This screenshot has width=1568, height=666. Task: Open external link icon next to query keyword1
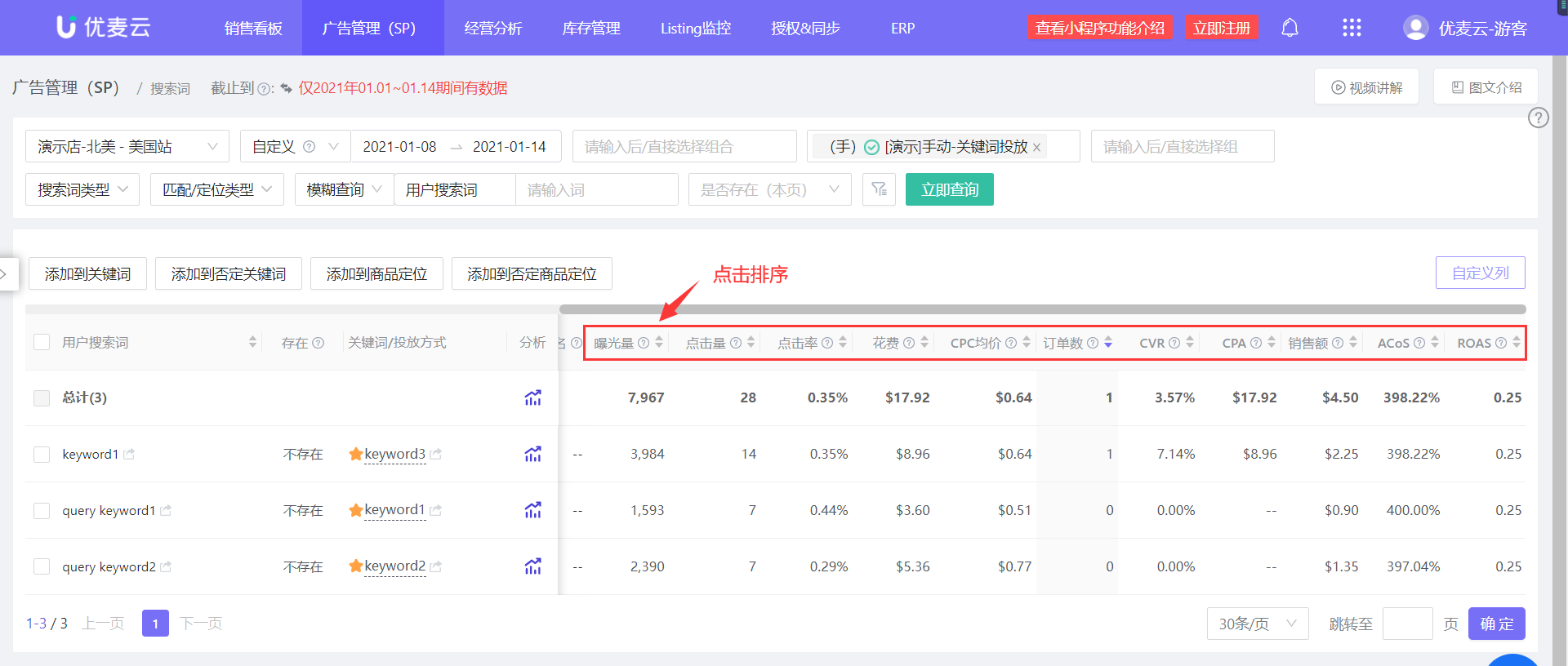166,510
